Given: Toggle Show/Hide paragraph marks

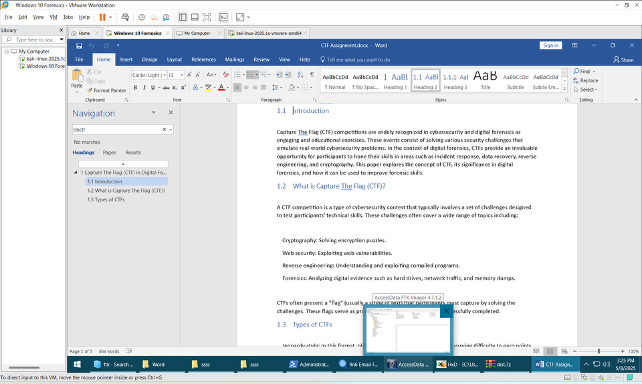Looking at the screenshot, I should (x=312, y=75).
